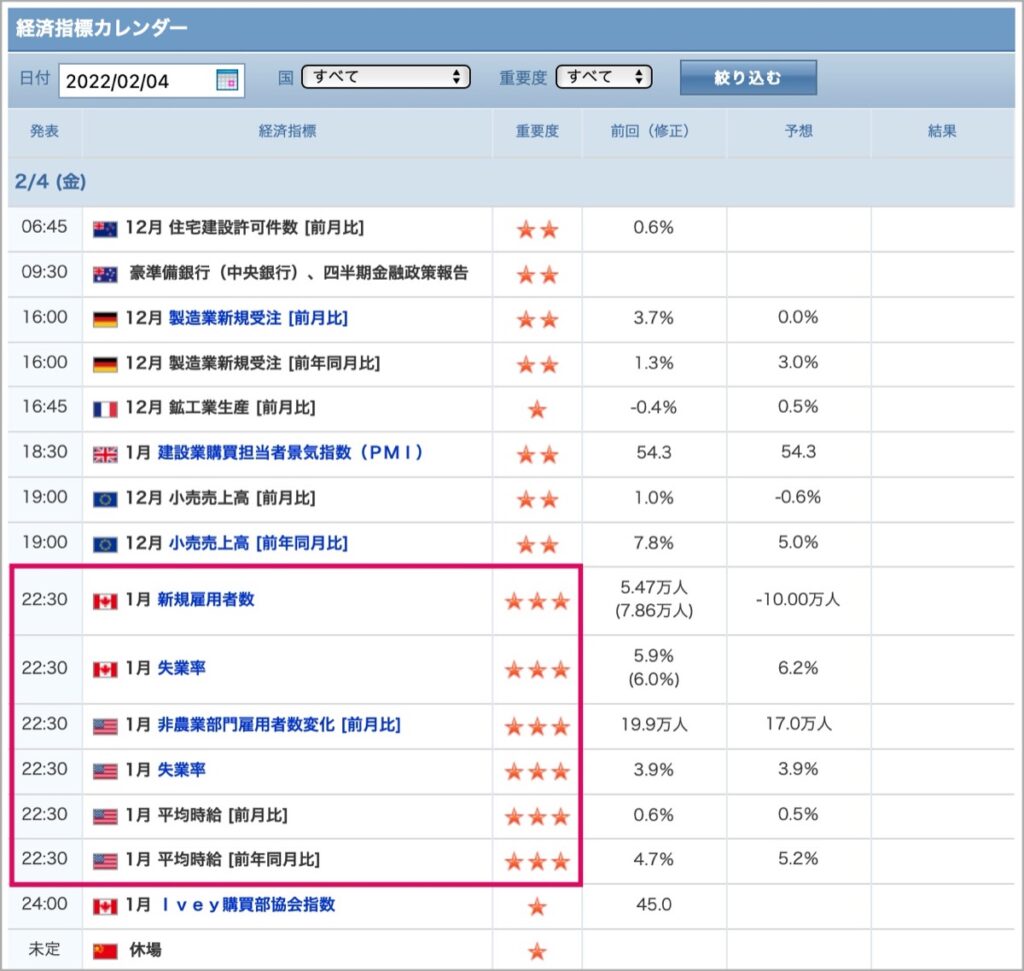The width and height of the screenshot is (1024, 971).
Task: Open the 新規雇用者数 link
Action: pyautogui.click(x=206, y=599)
